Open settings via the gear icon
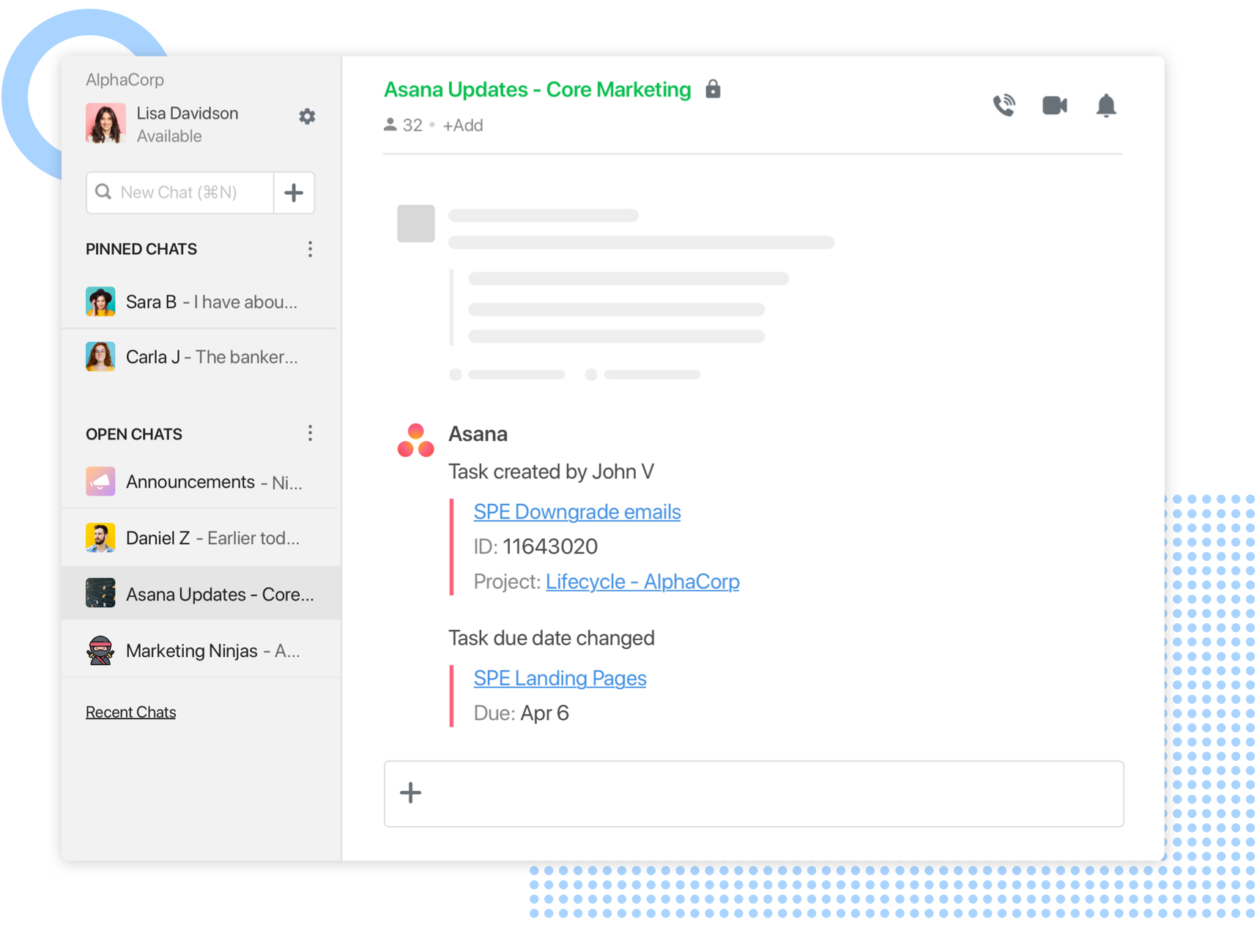 (307, 116)
